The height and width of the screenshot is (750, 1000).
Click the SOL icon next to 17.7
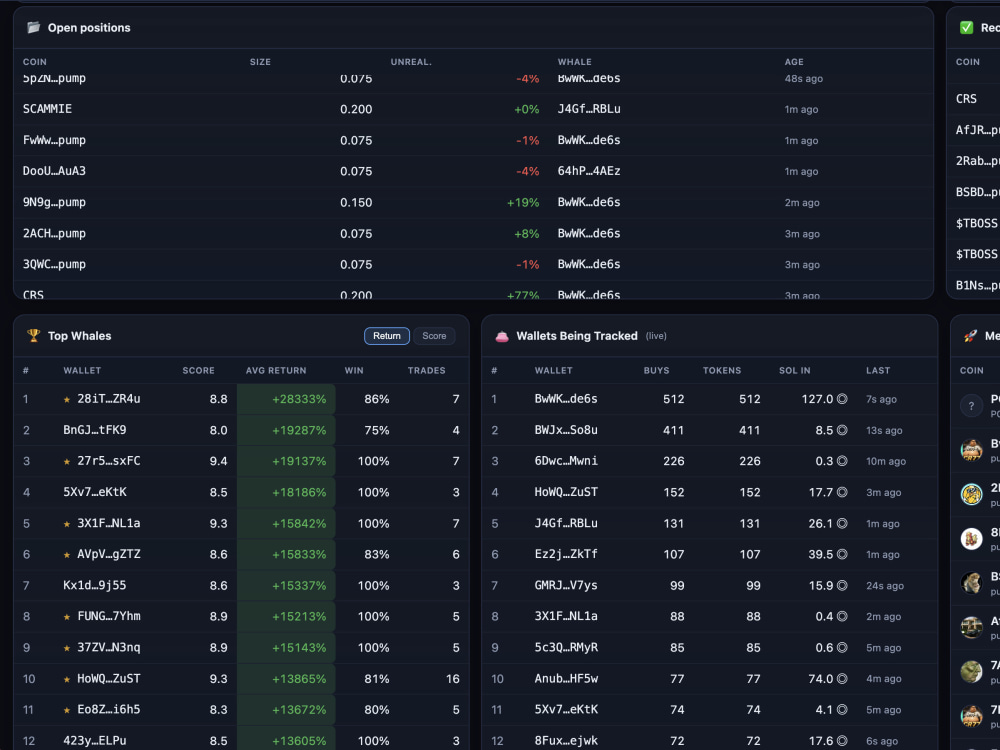point(842,492)
